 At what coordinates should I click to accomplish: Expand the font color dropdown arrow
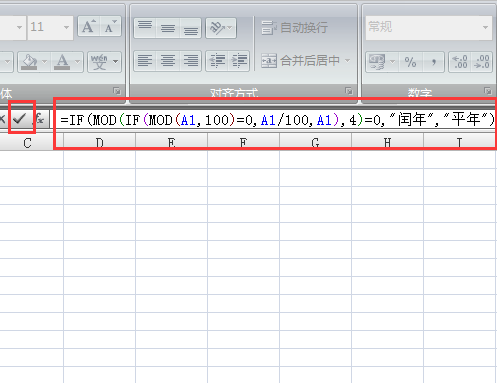coord(77,62)
